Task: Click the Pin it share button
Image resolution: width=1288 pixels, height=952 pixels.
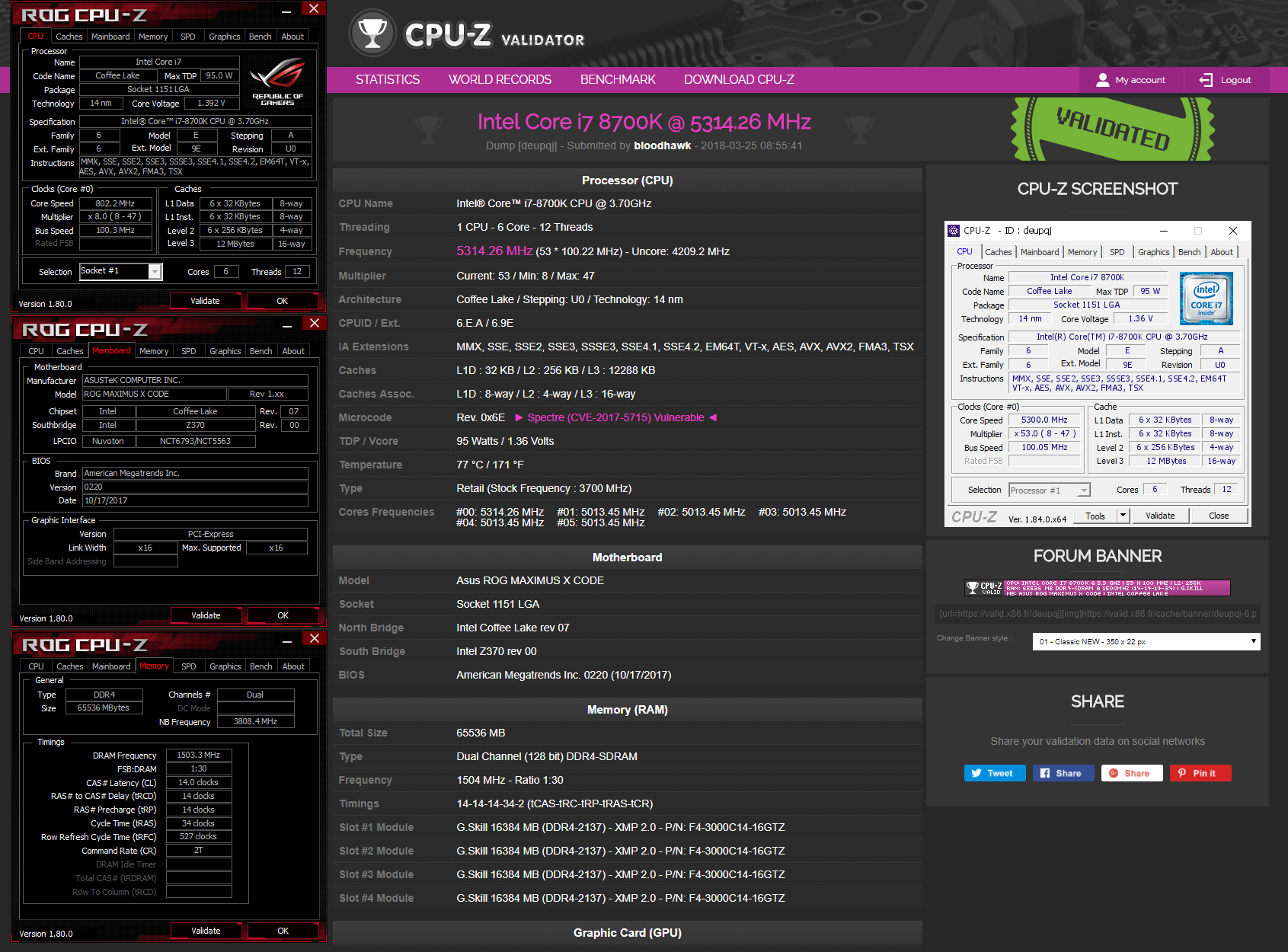Action: tap(1200, 773)
